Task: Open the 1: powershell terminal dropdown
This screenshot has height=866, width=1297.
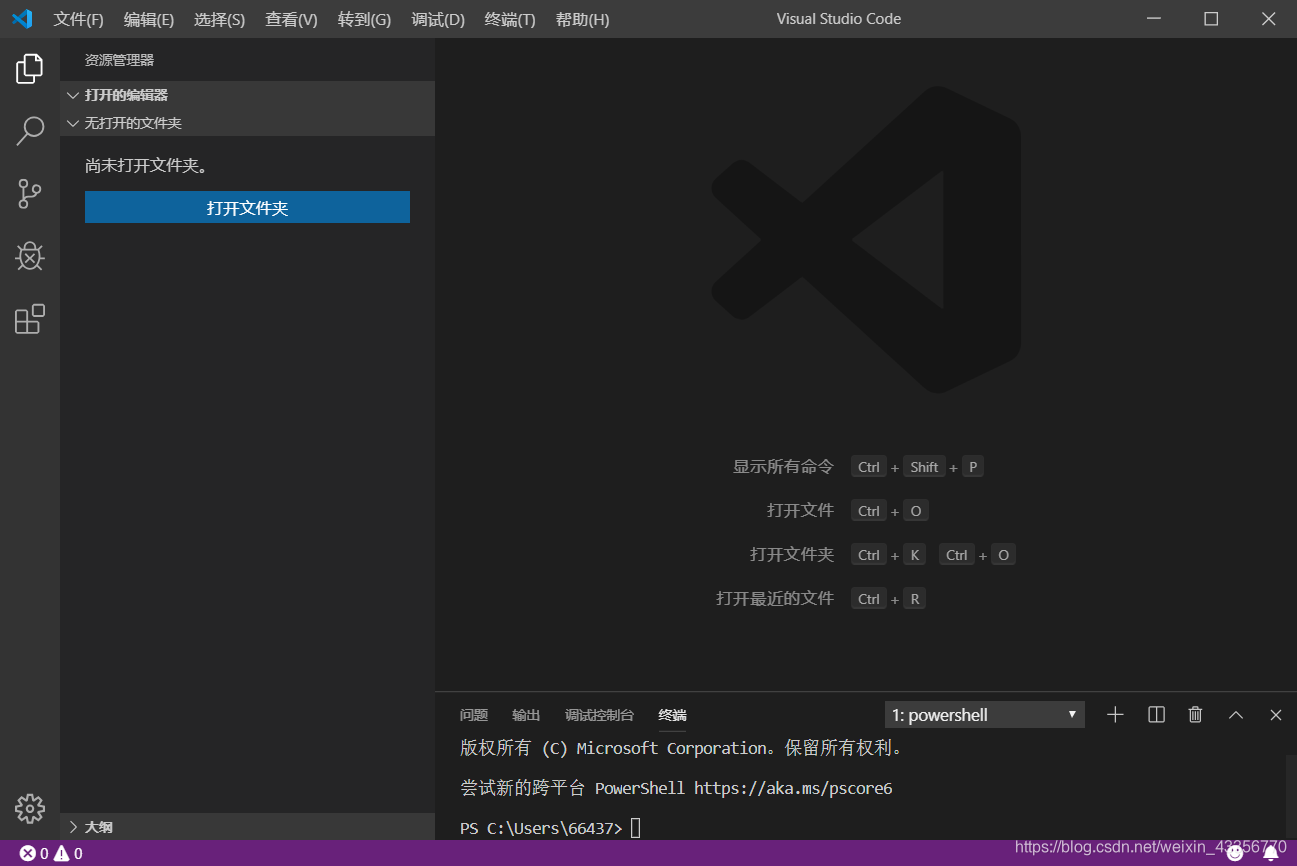Action: click(985, 715)
